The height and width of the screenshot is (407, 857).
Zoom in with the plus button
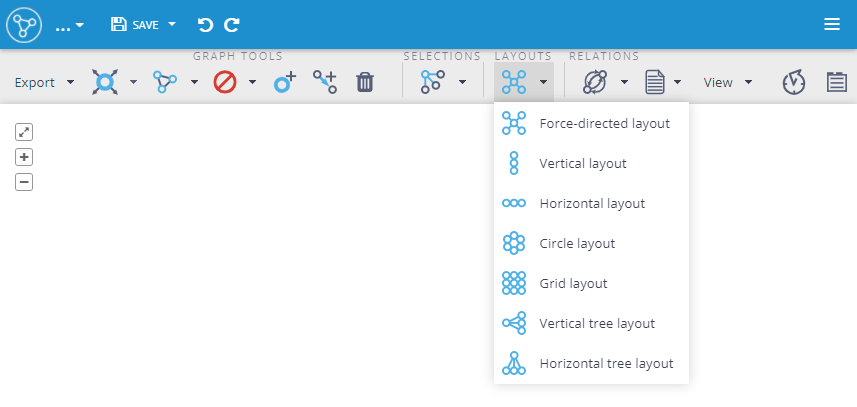[x=24, y=157]
